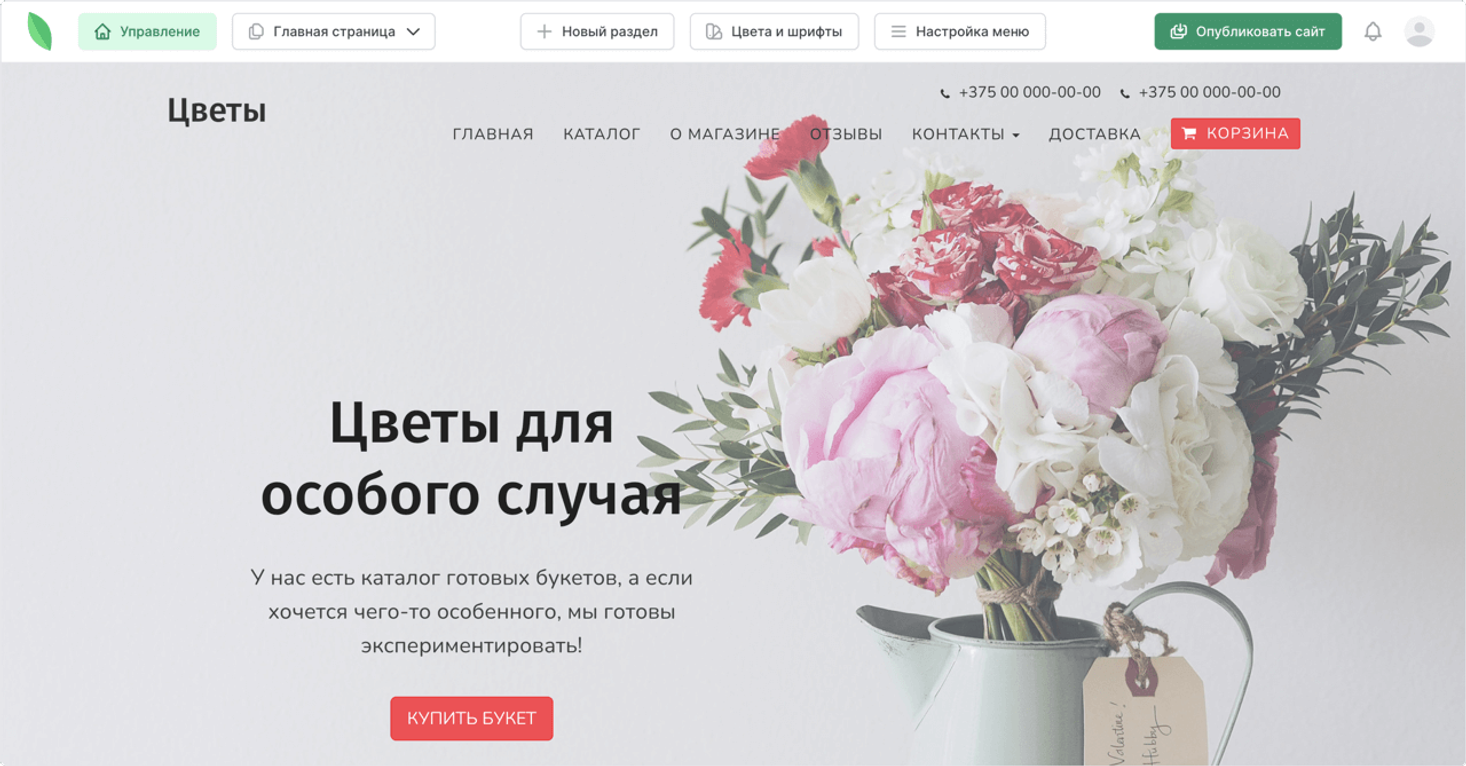This screenshot has height=766, width=1466.
Task: Click the Цветы site title
Action: tap(217, 111)
